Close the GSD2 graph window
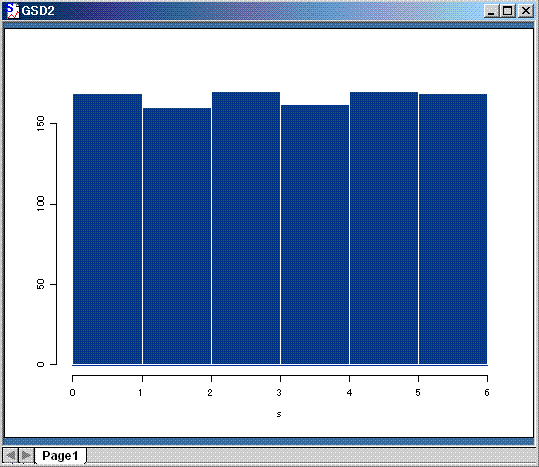Image resolution: width=539 pixels, height=467 pixels. click(x=525, y=11)
